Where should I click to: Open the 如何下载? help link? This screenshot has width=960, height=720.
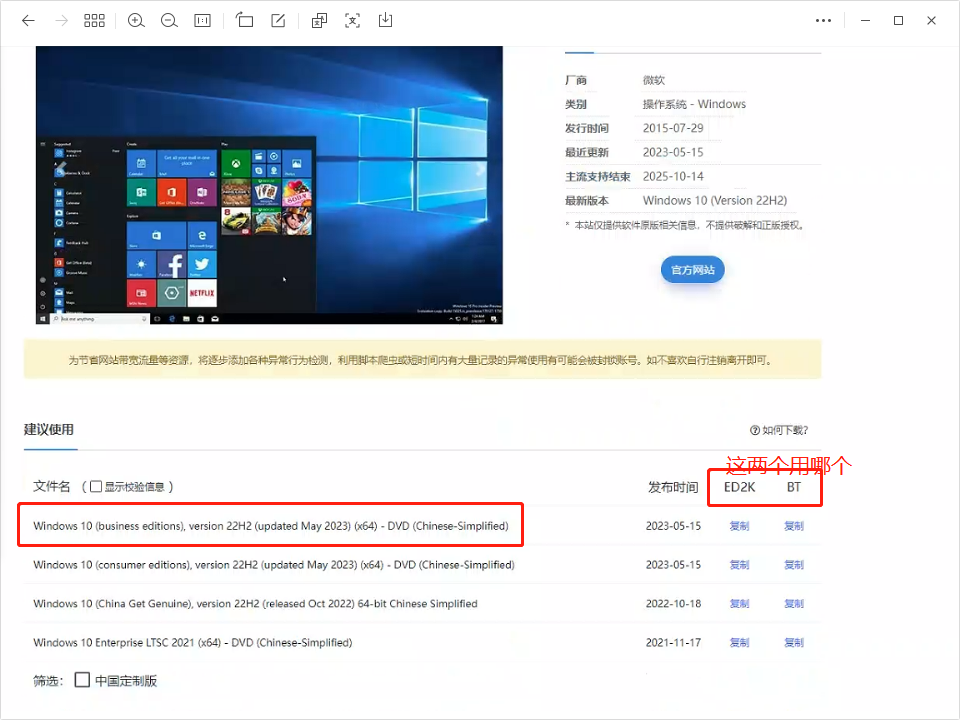click(779, 430)
